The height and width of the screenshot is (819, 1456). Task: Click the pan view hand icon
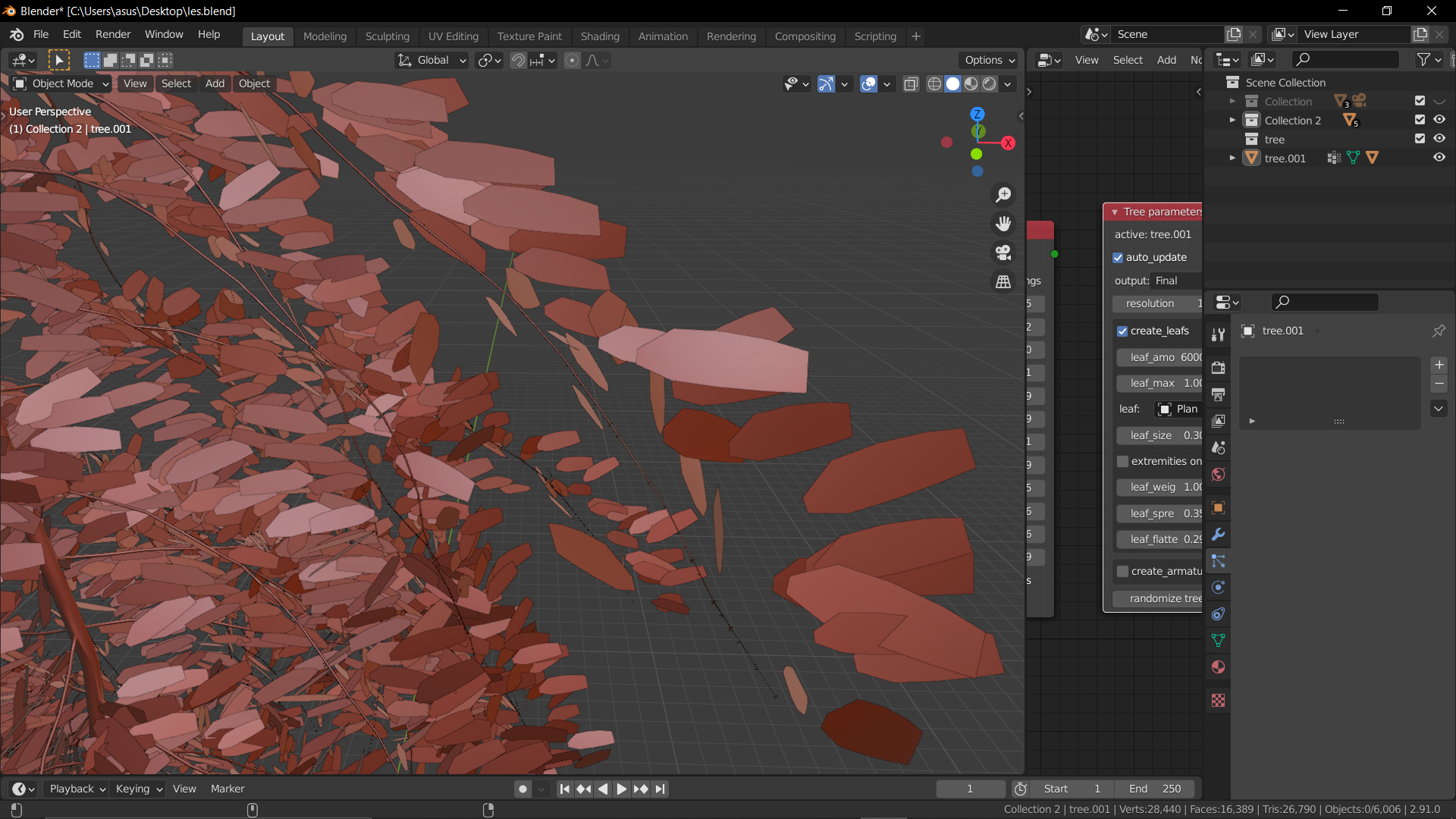pyautogui.click(x=1003, y=224)
